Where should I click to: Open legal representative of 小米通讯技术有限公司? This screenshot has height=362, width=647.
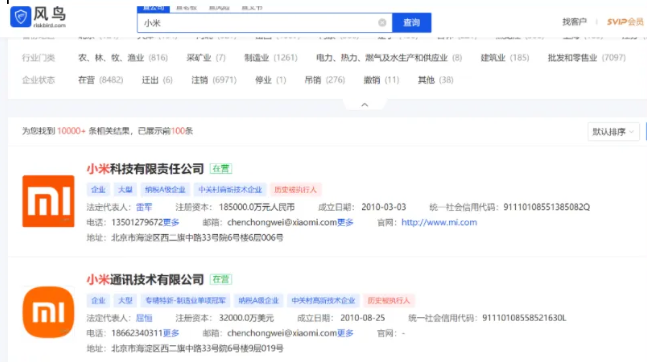[x=144, y=318]
